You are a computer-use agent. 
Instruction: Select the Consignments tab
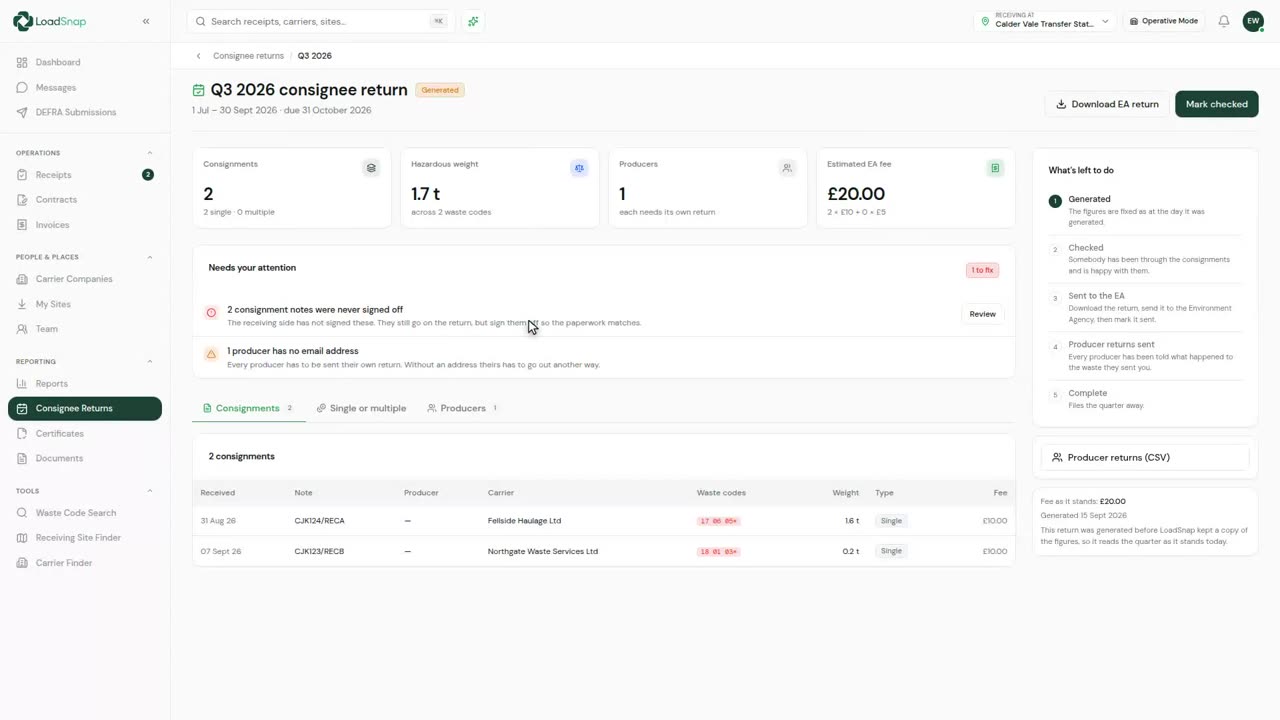pyautogui.click(x=248, y=408)
